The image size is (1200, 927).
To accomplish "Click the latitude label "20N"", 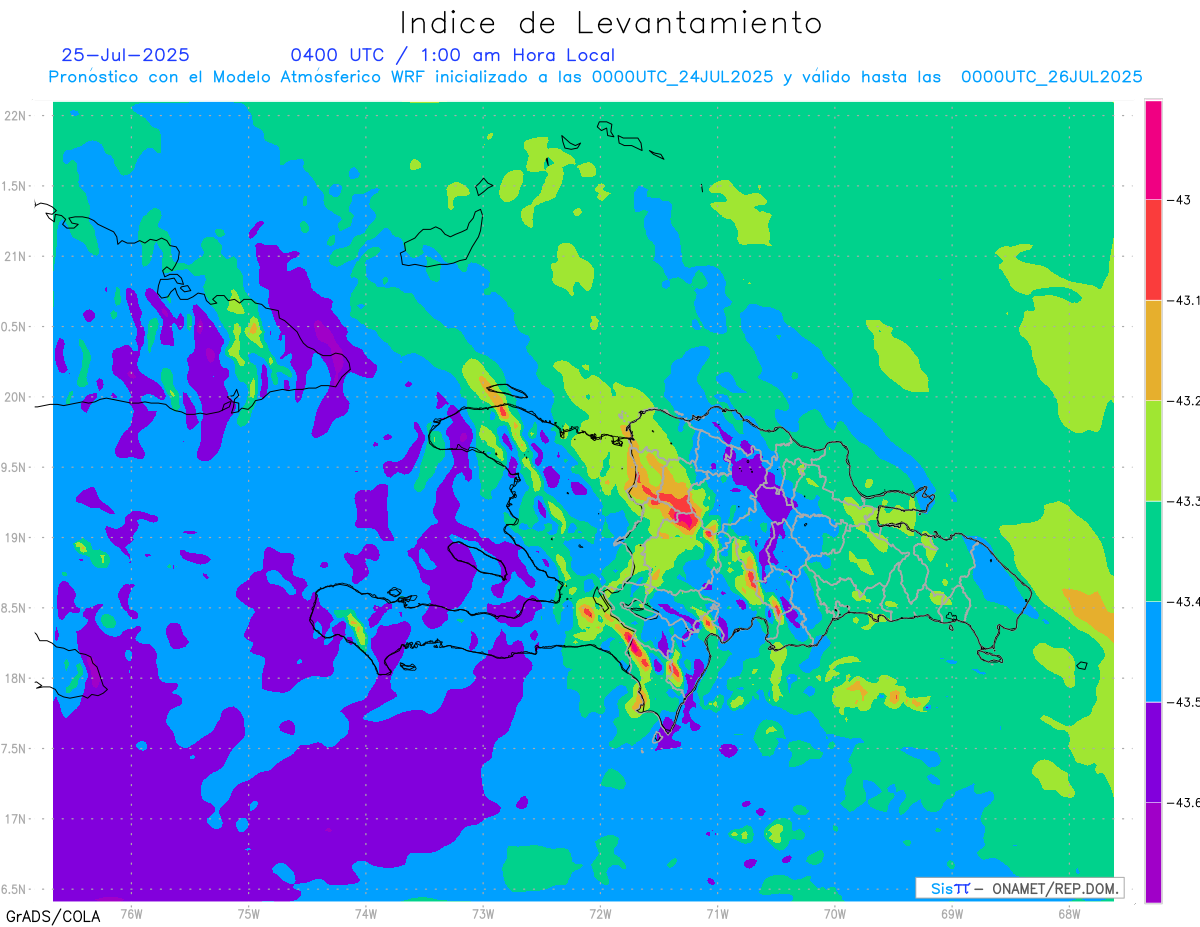I will pos(16,397).
